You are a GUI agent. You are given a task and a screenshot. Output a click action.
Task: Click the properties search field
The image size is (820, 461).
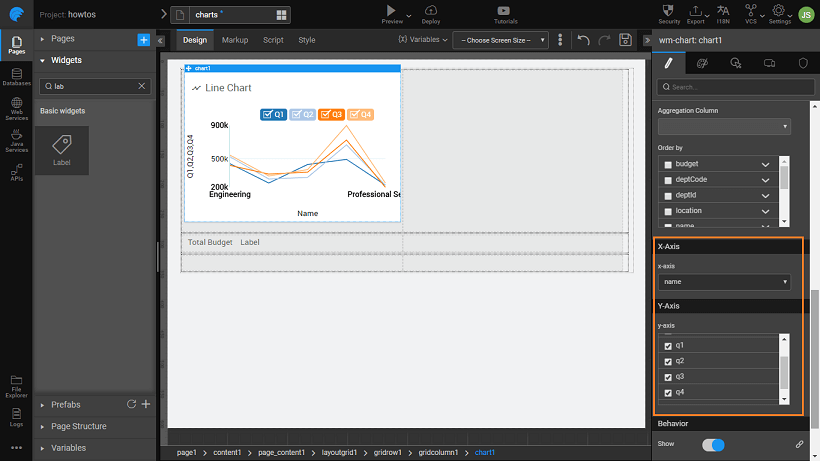tap(732, 87)
